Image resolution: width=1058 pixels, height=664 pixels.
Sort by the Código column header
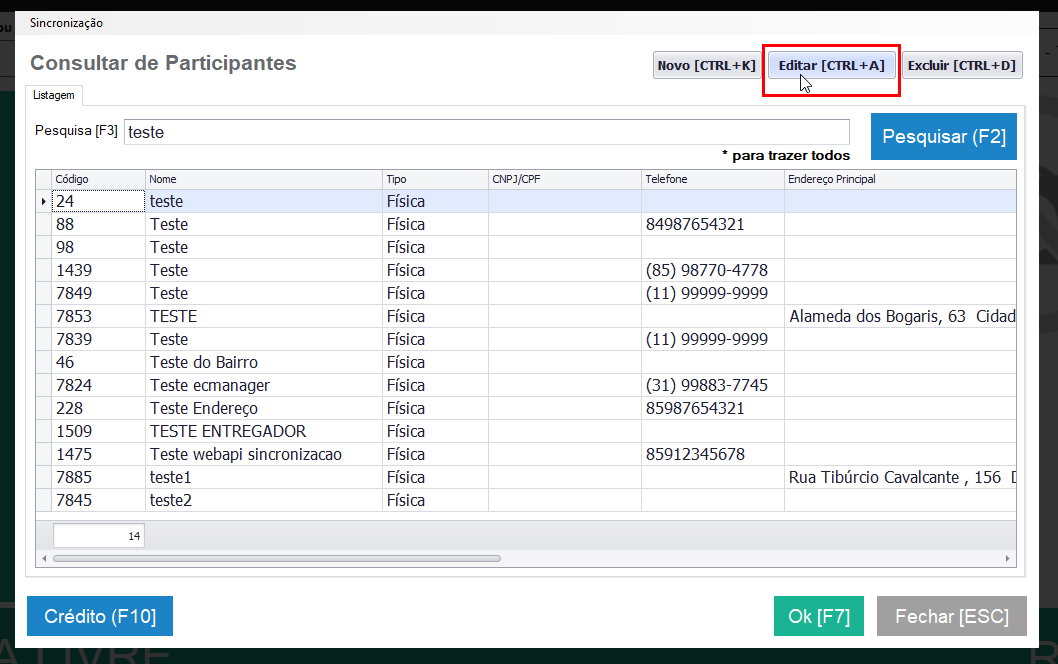click(99, 179)
